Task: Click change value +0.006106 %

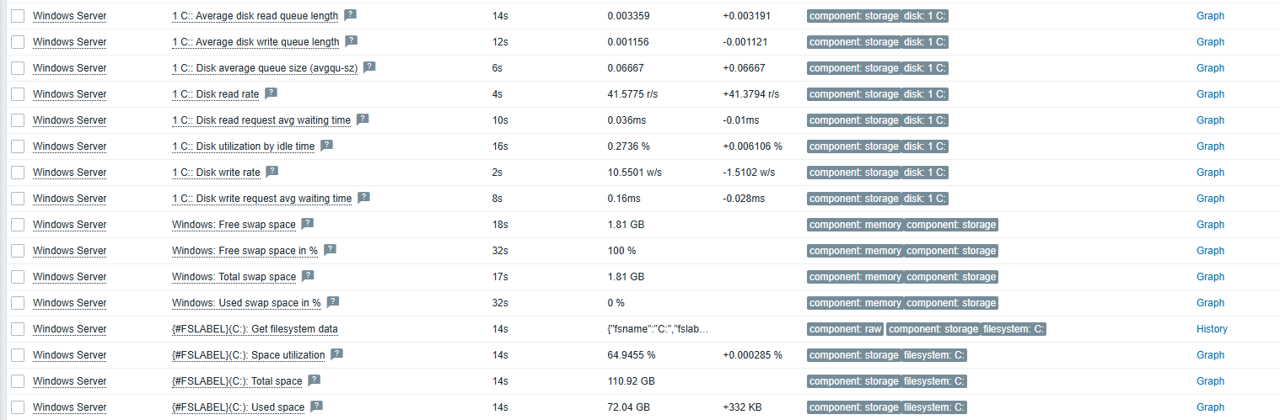Action: click(x=753, y=146)
